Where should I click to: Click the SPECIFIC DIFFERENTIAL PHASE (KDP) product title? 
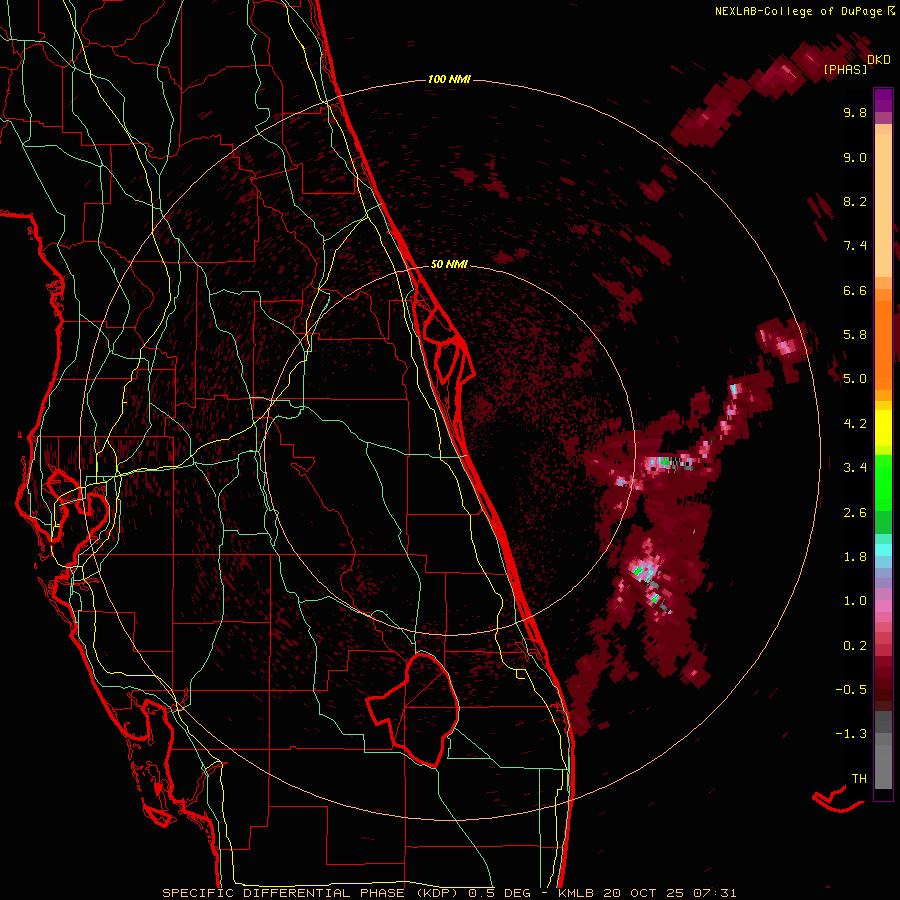(x=312, y=893)
